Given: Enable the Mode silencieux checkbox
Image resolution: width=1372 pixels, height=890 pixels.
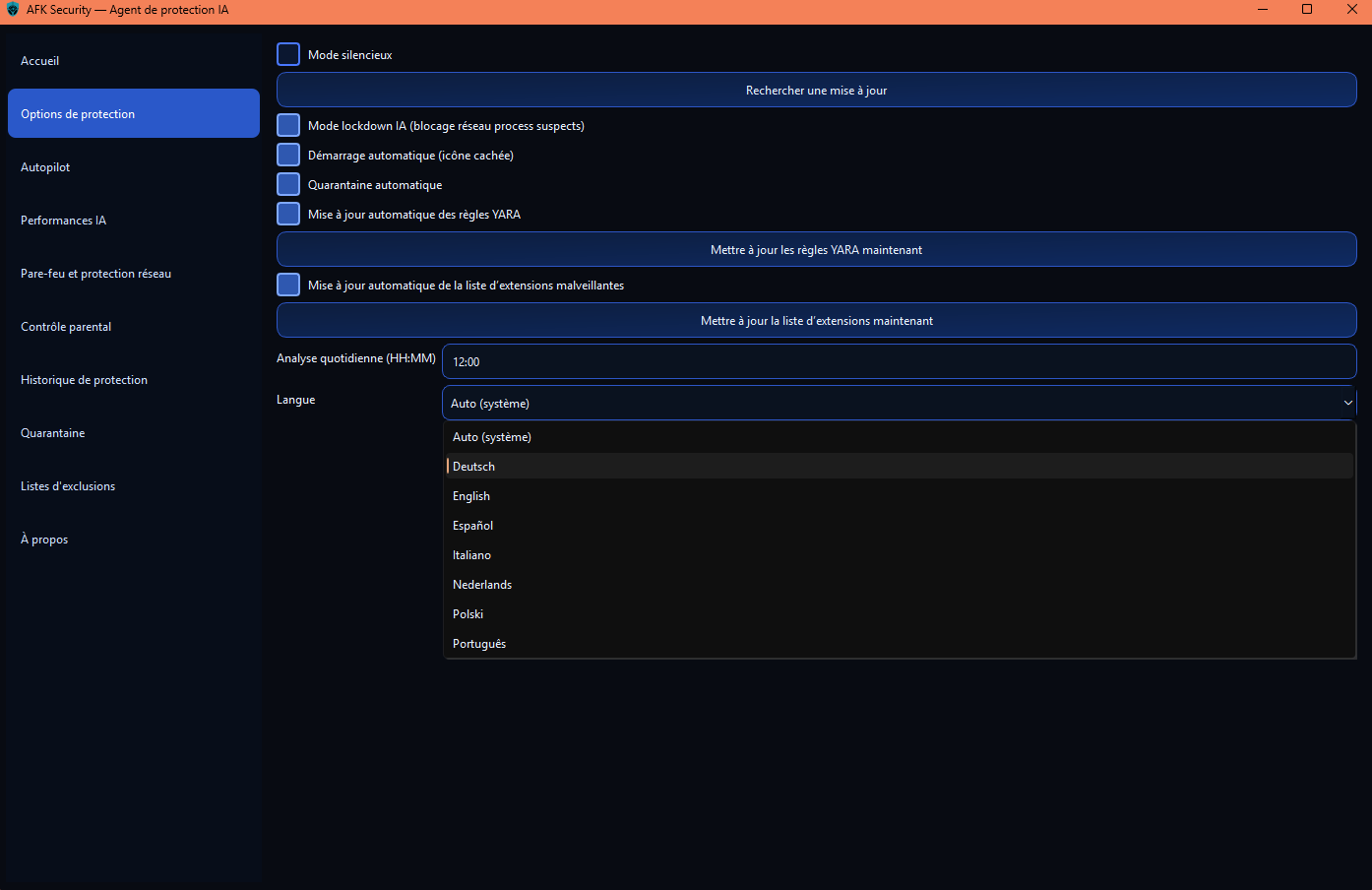Looking at the screenshot, I should (x=288, y=54).
